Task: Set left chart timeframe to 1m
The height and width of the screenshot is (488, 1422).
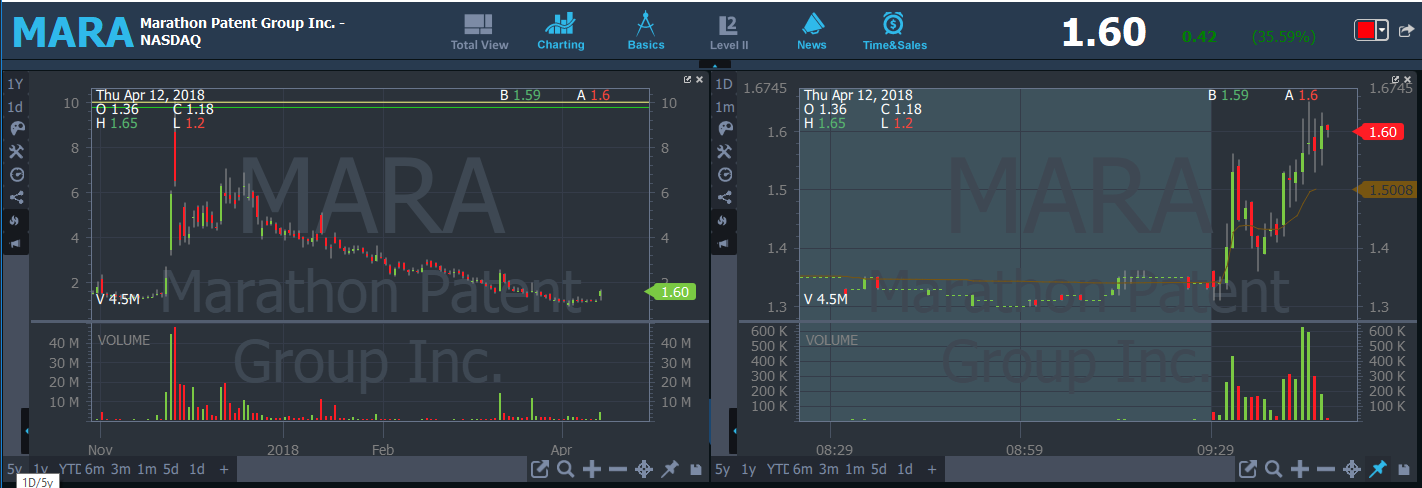Action: tap(146, 469)
